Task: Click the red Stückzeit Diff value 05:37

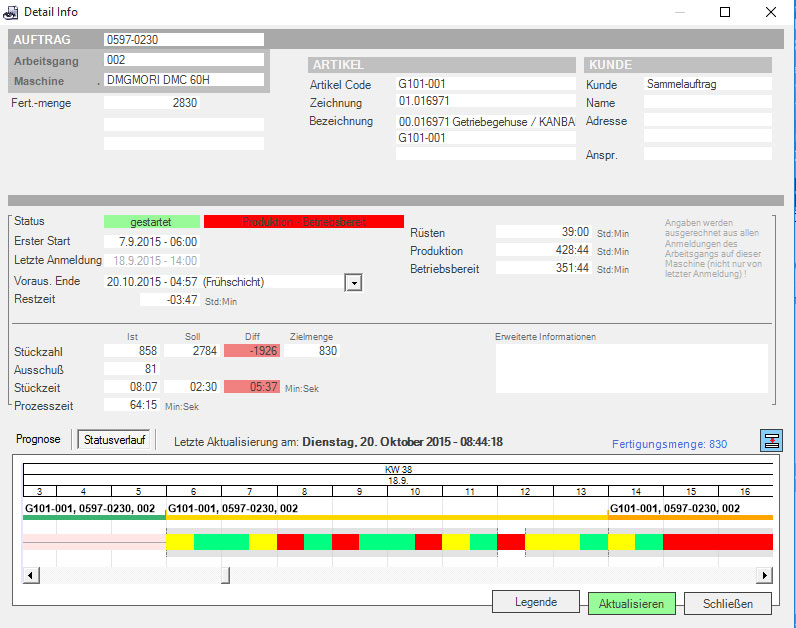Action: tap(252, 387)
